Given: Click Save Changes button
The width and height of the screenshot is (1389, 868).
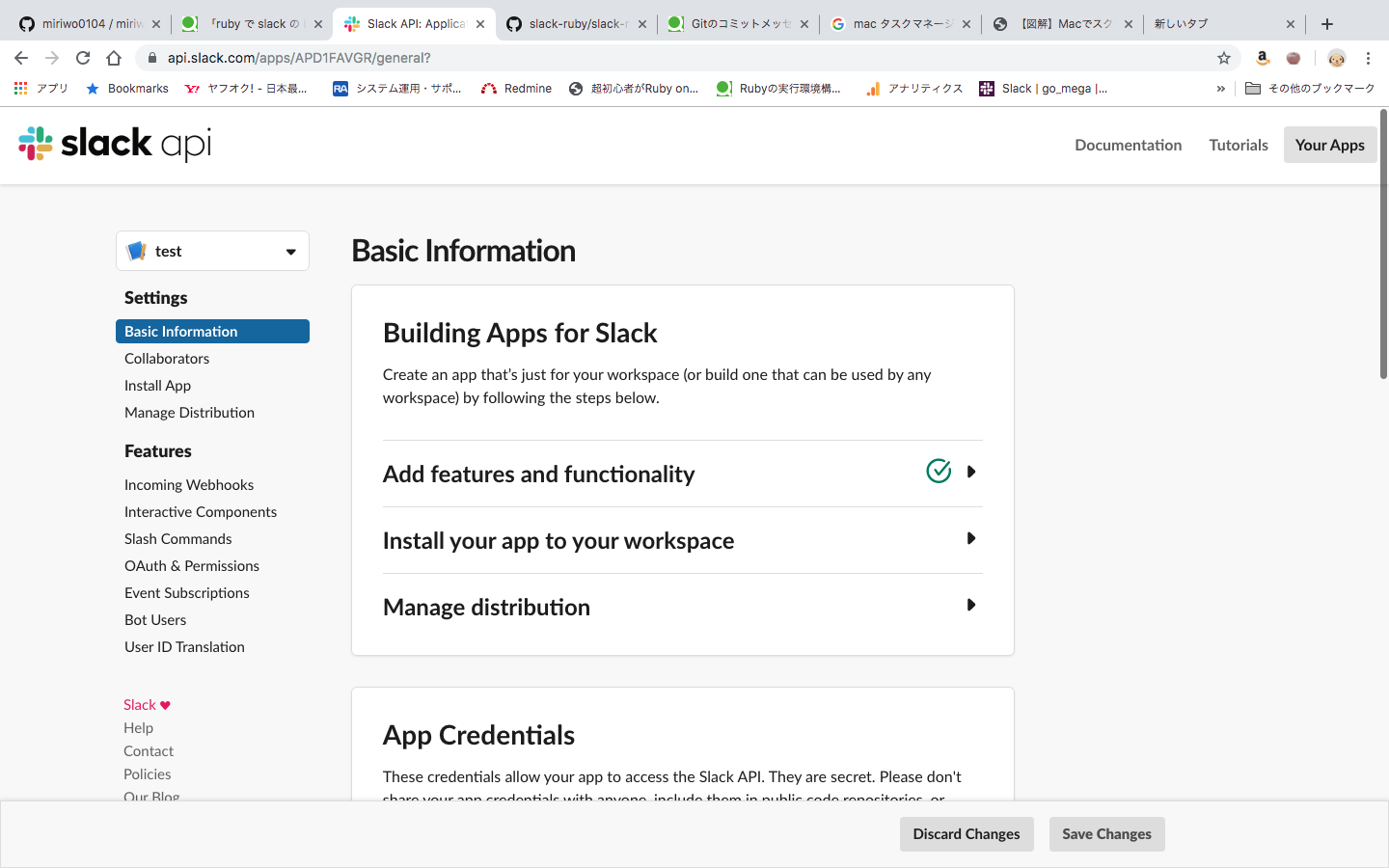Looking at the screenshot, I should click(x=1106, y=834).
